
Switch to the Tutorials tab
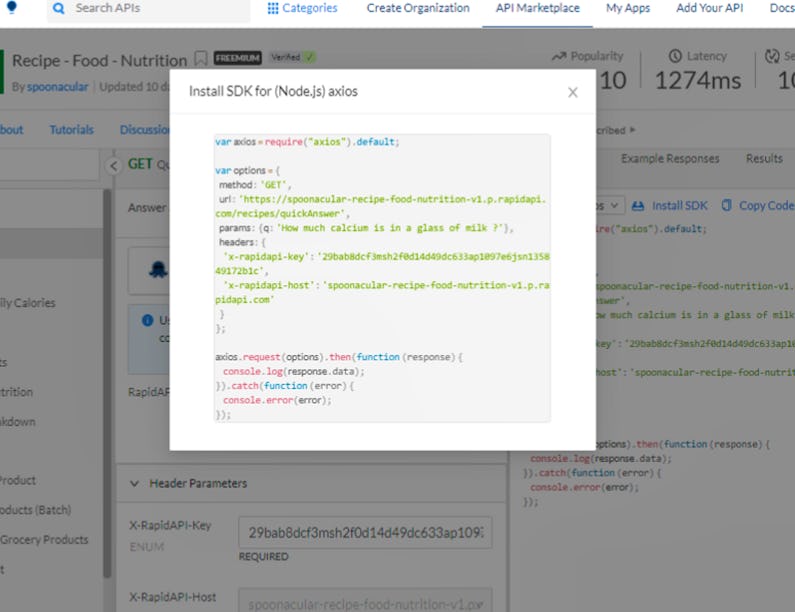[71, 130]
